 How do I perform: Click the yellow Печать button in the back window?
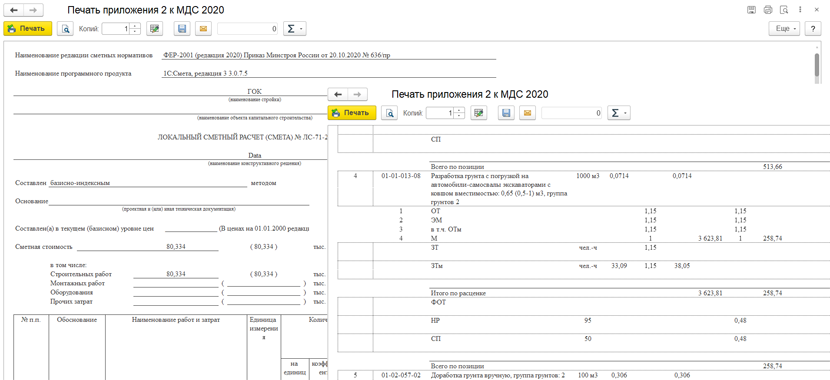point(28,29)
